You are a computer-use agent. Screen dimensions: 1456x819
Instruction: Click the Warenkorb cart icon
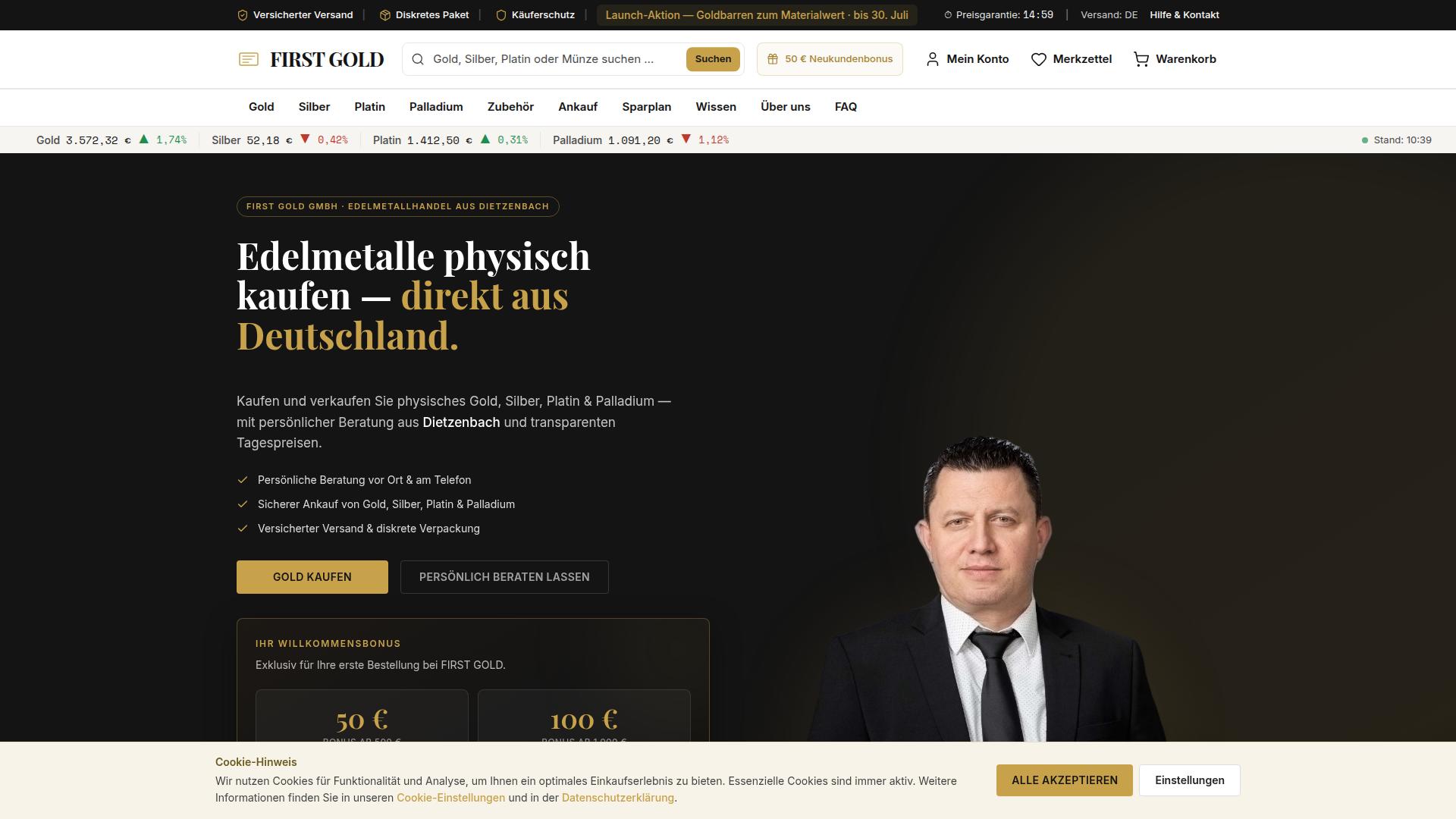1141,59
